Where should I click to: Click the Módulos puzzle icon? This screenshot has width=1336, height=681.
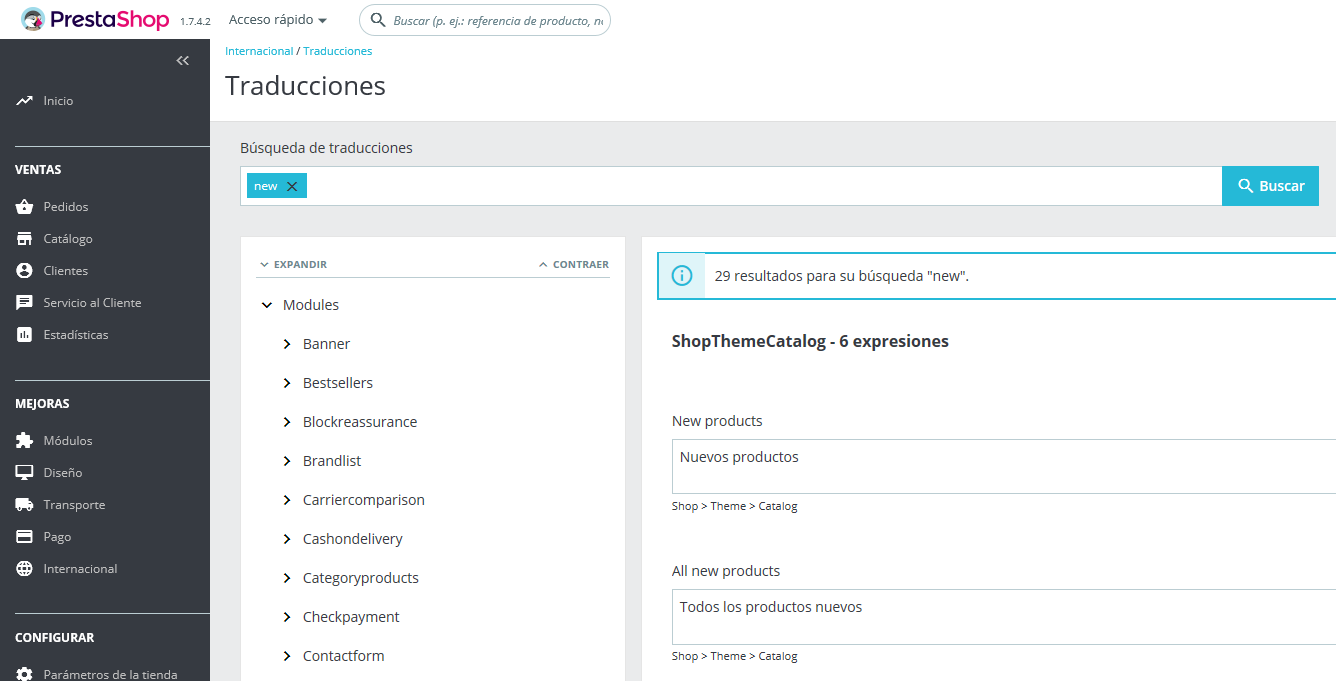(x=25, y=441)
